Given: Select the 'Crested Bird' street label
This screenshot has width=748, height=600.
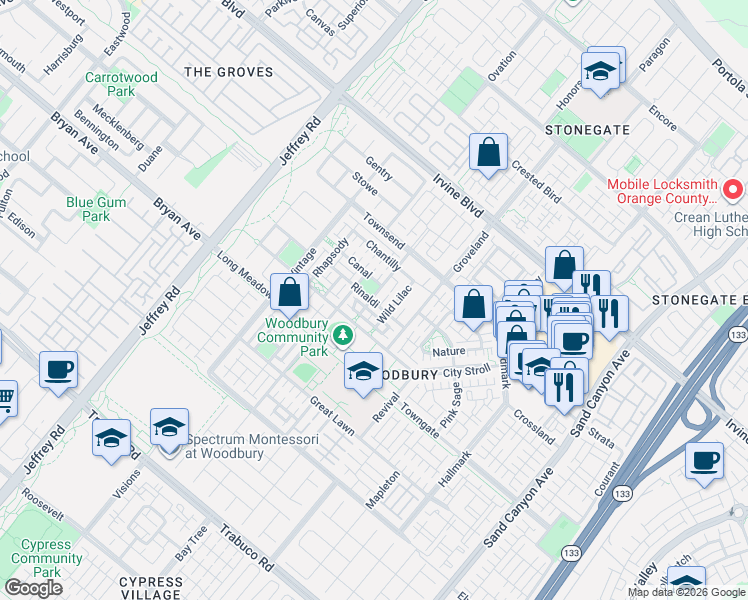Looking at the screenshot, I should click(536, 182).
